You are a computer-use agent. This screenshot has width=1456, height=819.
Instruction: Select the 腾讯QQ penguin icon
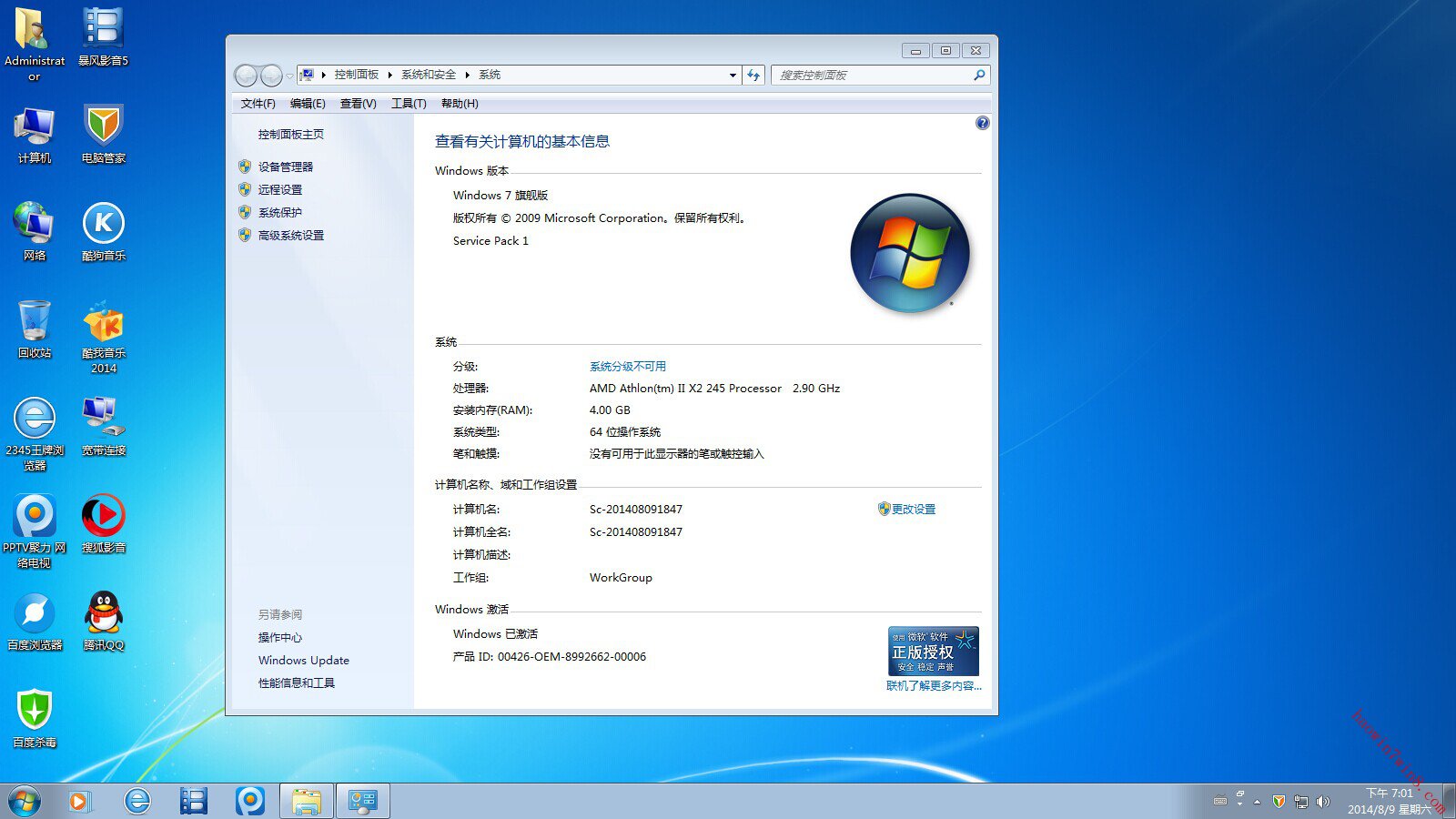103,621
